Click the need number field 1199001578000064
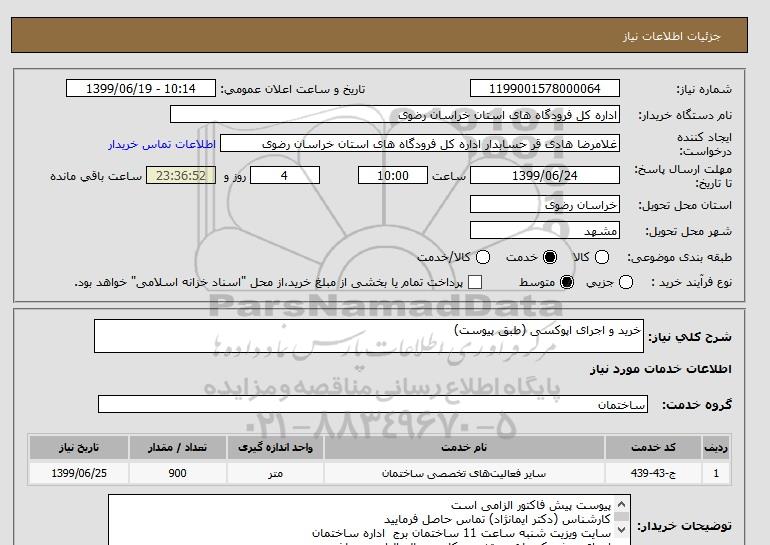Viewport: 770px width, 545px height. point(545,89)
